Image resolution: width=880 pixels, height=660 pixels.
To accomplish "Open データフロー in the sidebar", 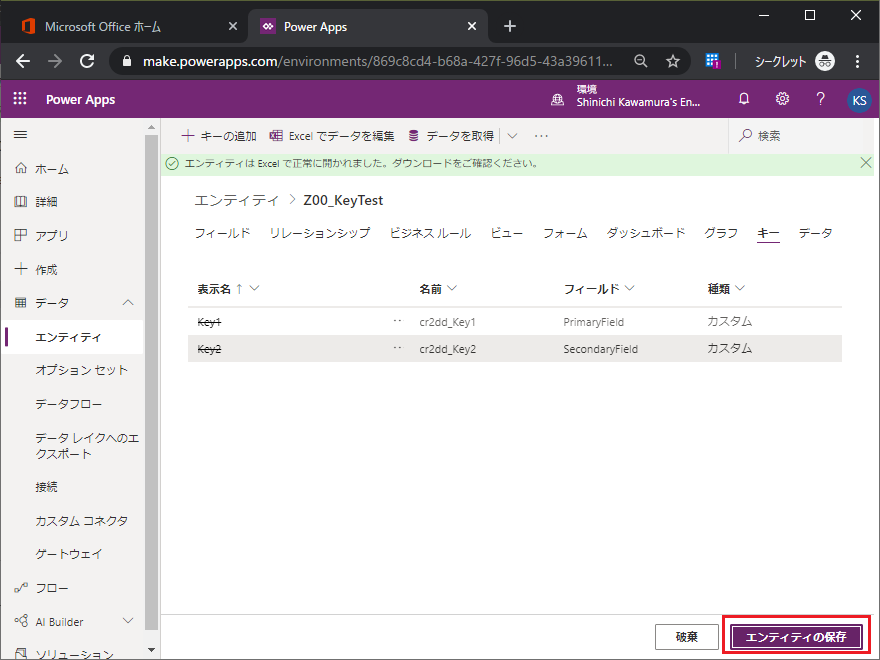I will click(68, 404).
